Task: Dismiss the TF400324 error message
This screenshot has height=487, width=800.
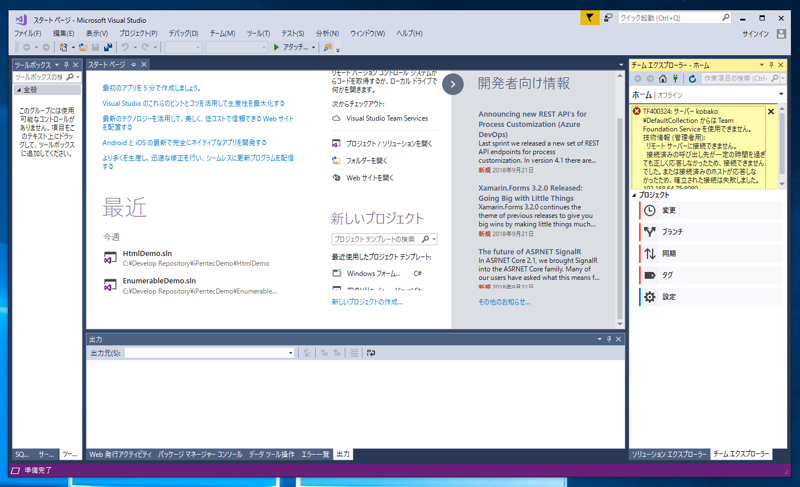Action: (x=771, y=112)
